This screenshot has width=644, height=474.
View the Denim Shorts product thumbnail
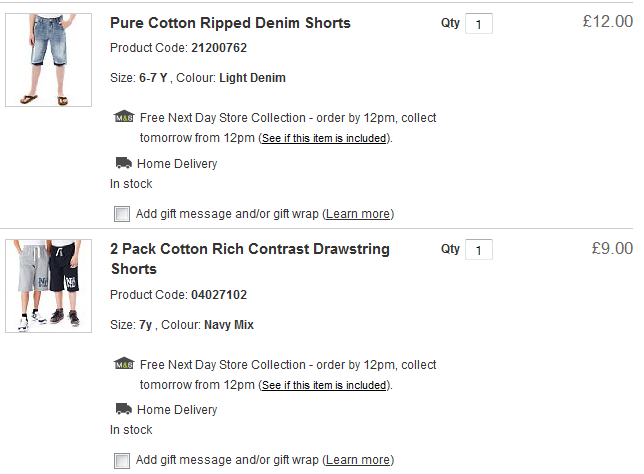(48, 60)
